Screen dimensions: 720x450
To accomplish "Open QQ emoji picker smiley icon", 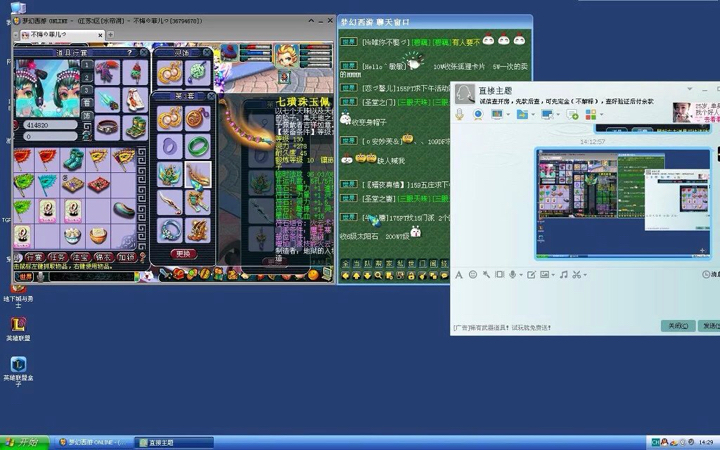I will tap(472, 275).
